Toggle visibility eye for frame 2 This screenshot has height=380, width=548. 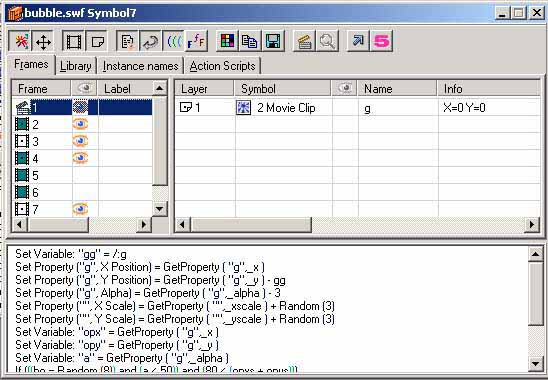point(80,124)
